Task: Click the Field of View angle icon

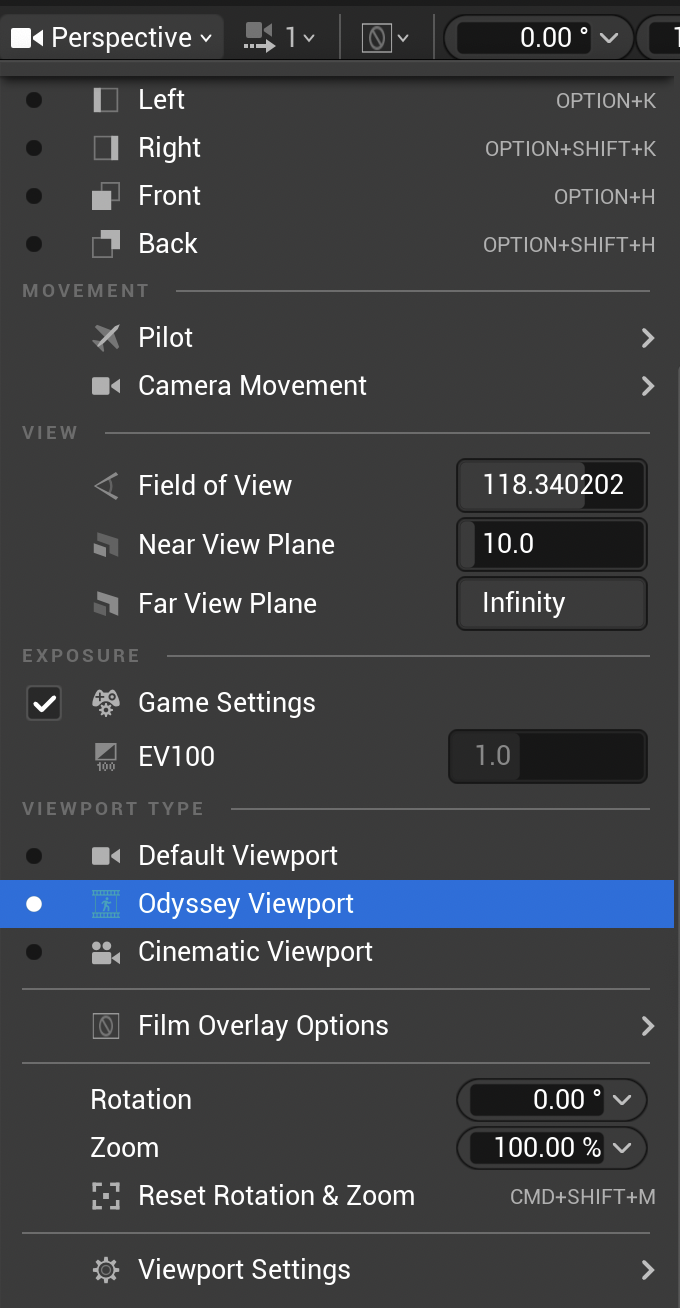Action: point(106,486)
